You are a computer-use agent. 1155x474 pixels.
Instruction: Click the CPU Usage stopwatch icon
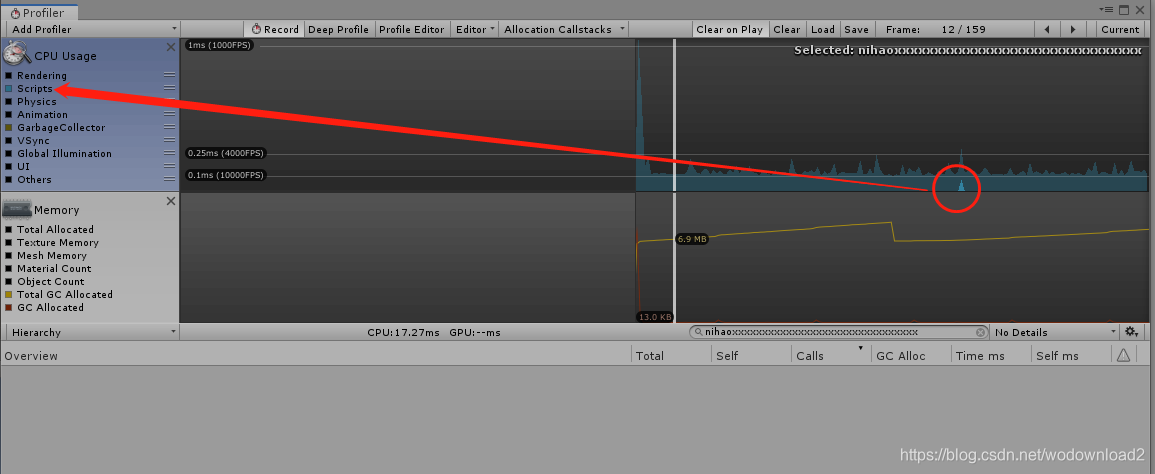(x=18, y=55)
